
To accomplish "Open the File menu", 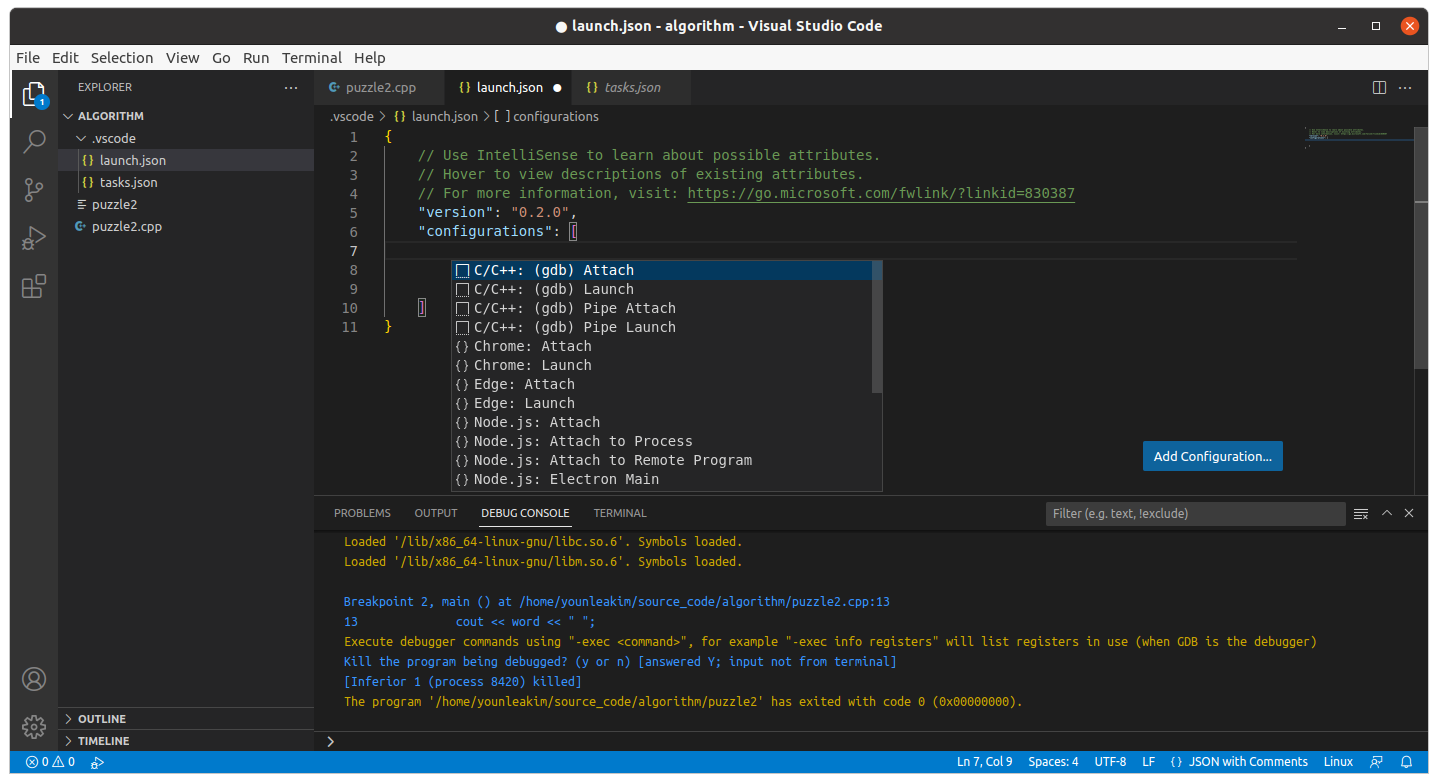I will pos(28,58).
